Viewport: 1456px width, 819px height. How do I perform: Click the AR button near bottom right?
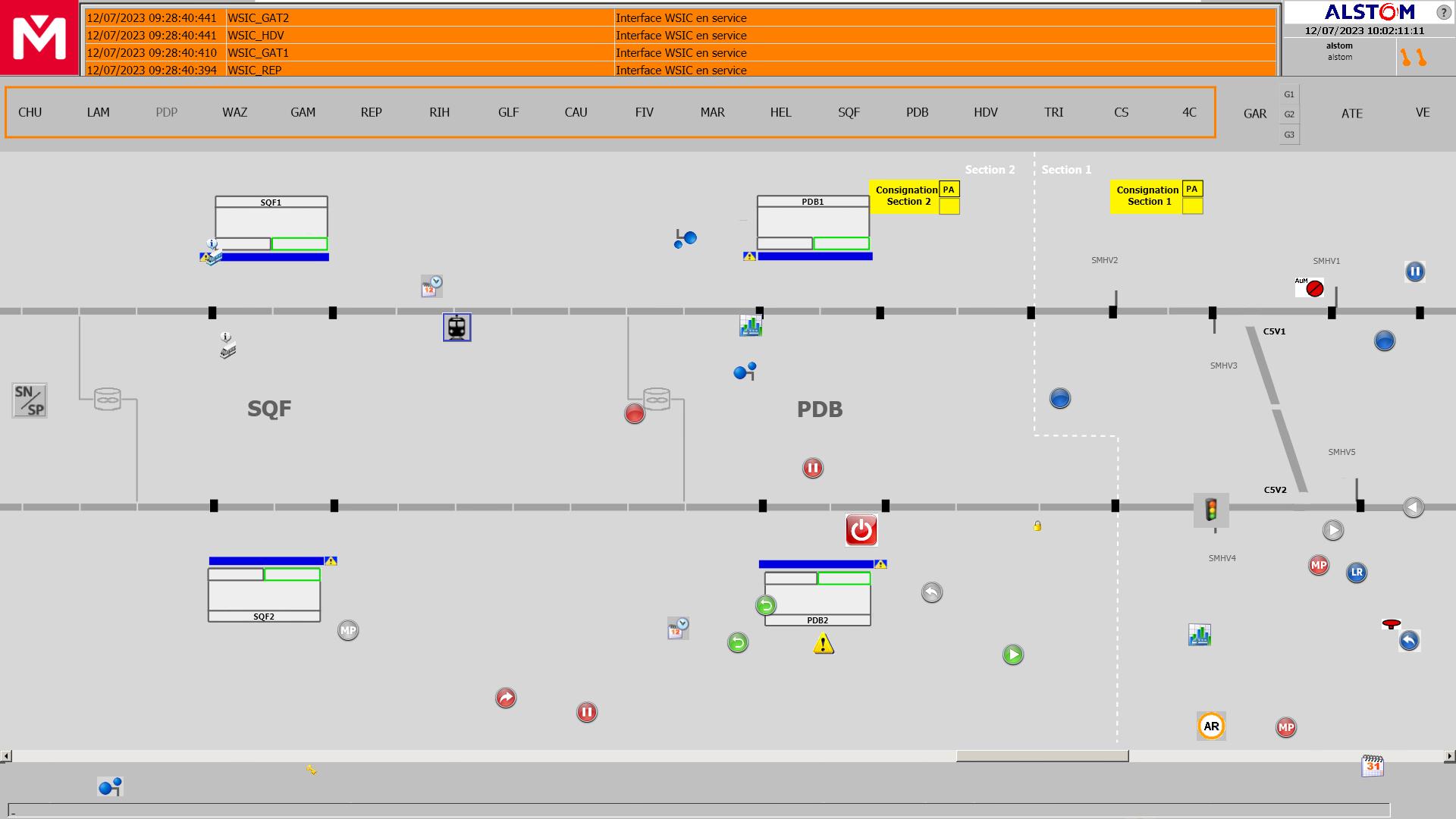[x=1211, y=726]
